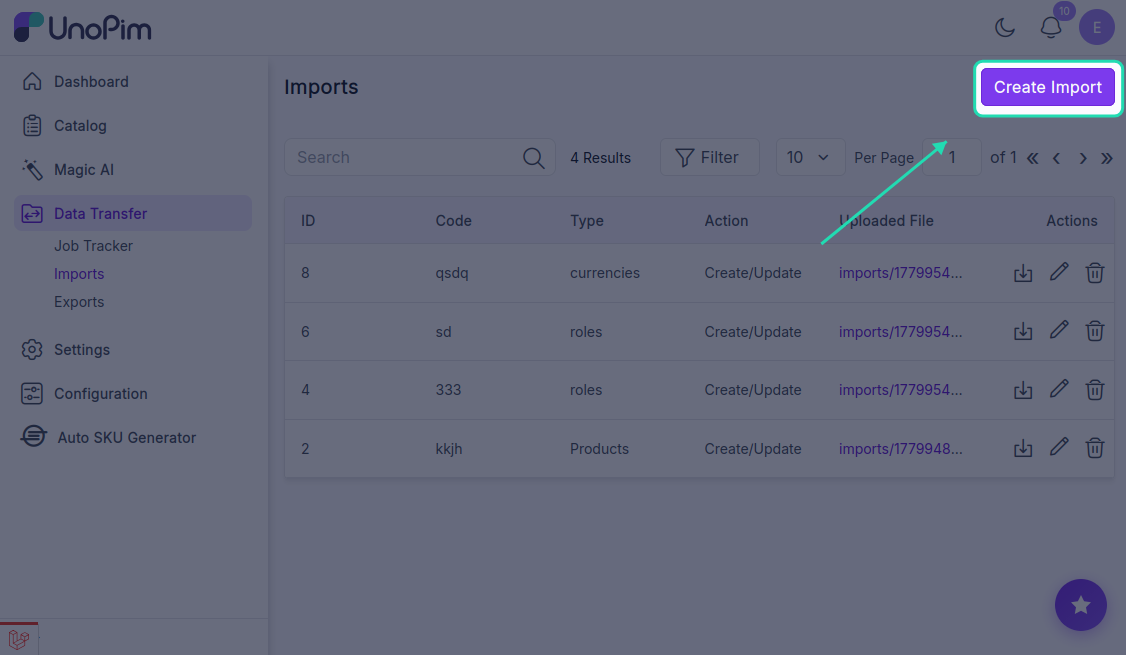
Task: Open Imports submenu item
Action: pyautogui.click(x=79, y=274)
